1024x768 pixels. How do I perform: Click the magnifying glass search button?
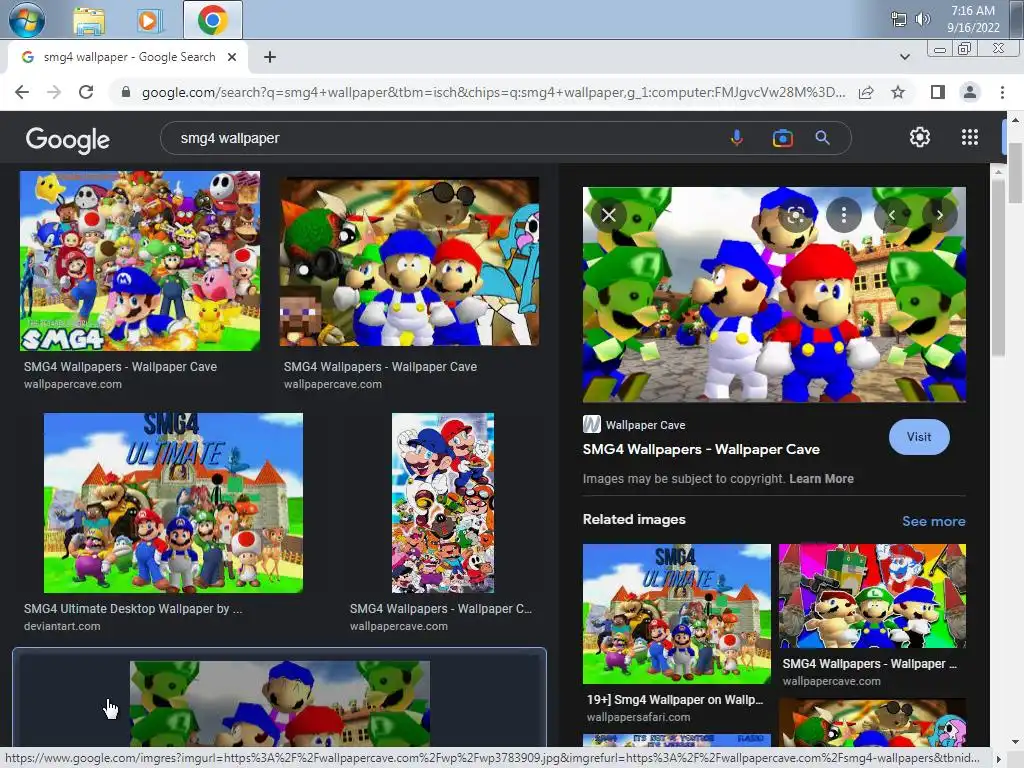[822, 138]
